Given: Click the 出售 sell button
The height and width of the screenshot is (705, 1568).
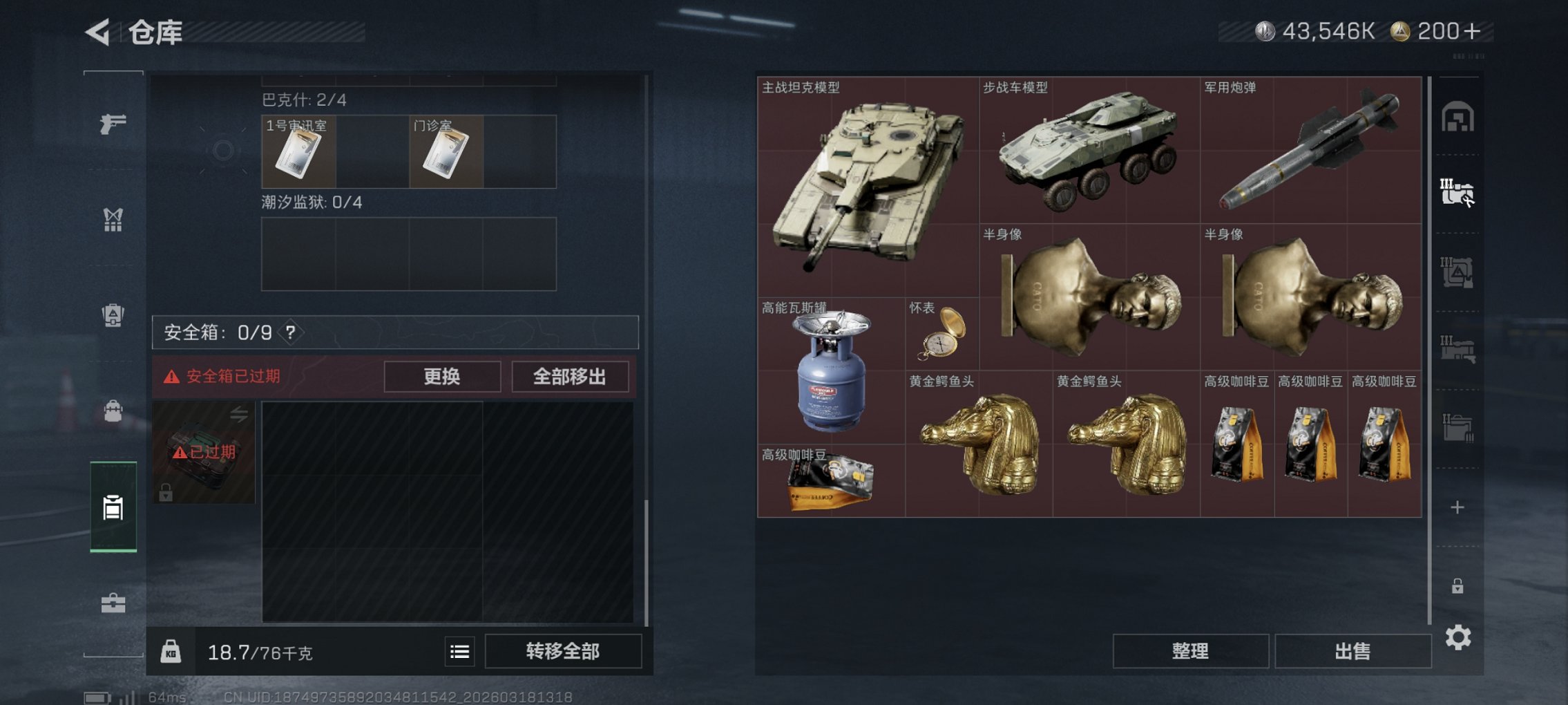Looking at the screenshot, I should [x=1352, y=651].
